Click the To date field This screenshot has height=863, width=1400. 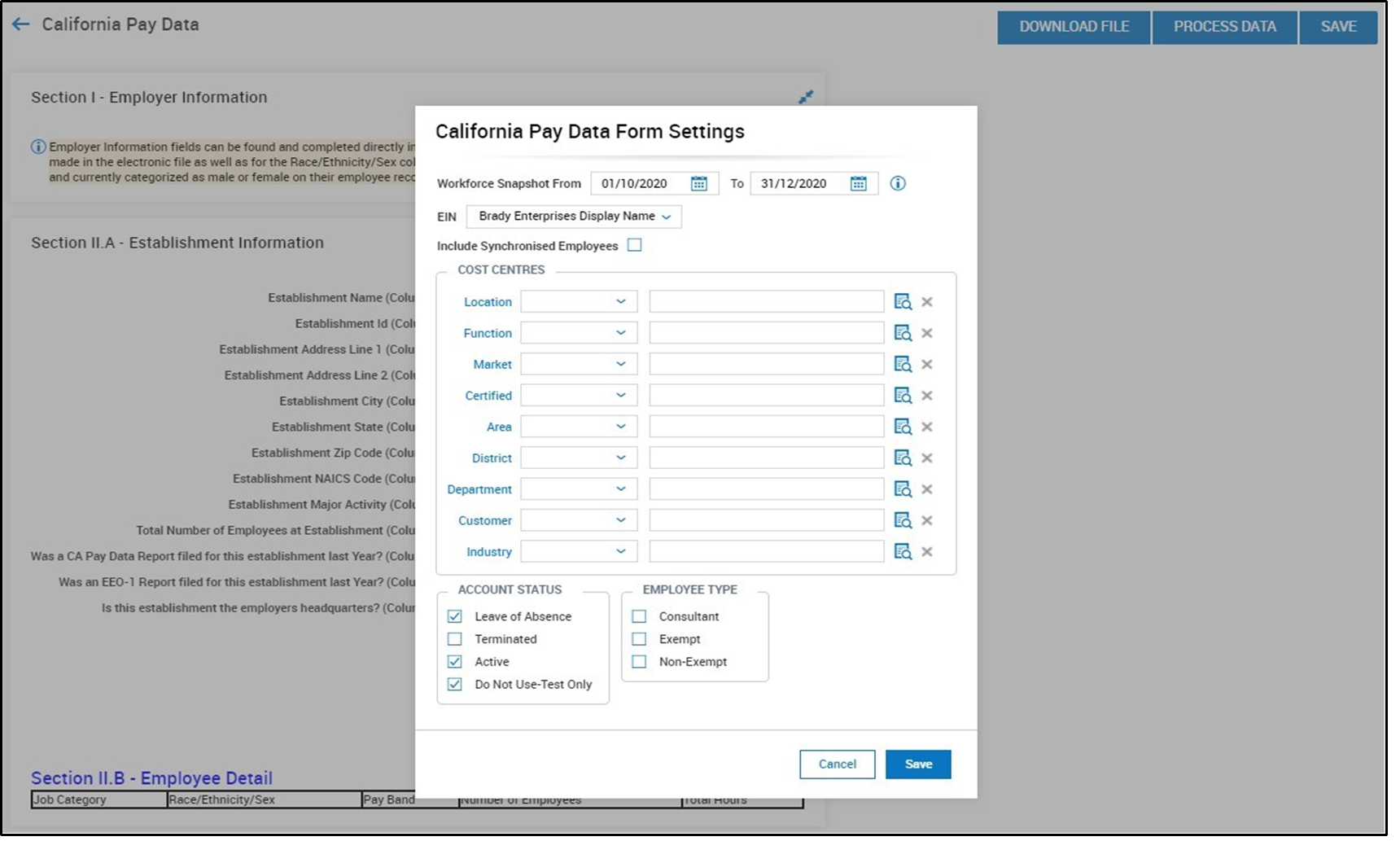tap(814, 184)
